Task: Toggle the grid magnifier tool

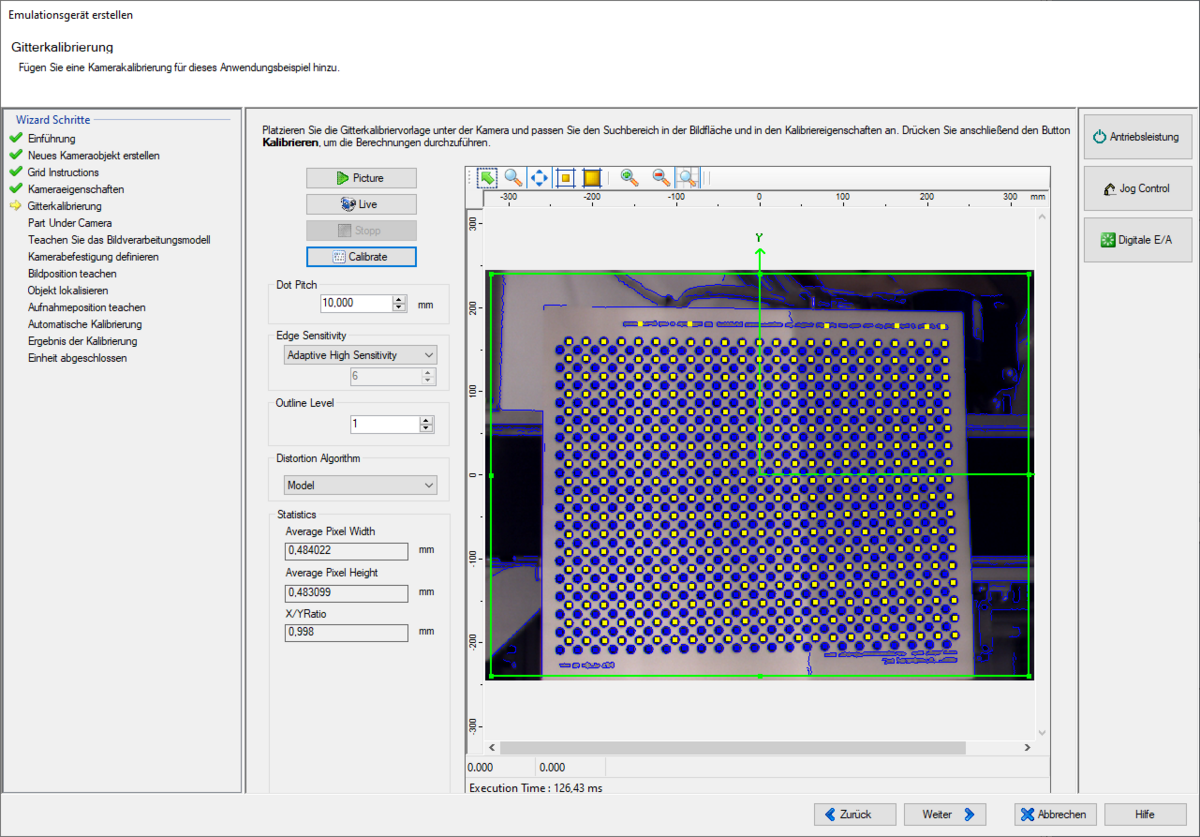Action: pos(687,178)
